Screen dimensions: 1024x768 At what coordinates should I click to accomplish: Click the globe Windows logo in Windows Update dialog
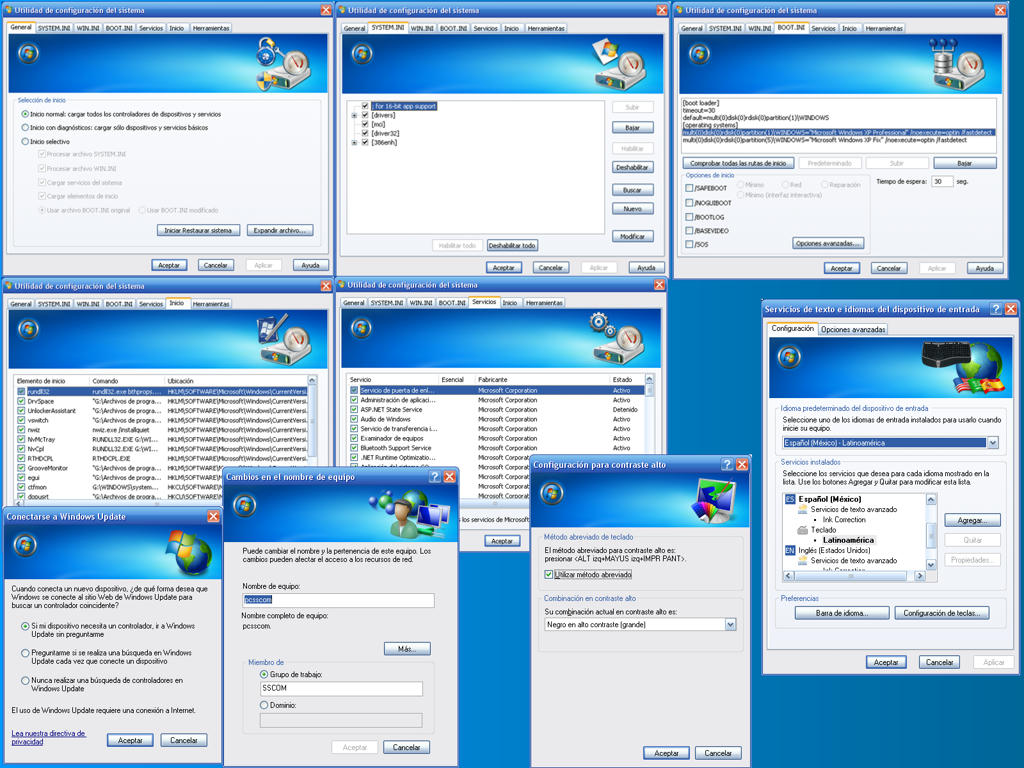189,552
